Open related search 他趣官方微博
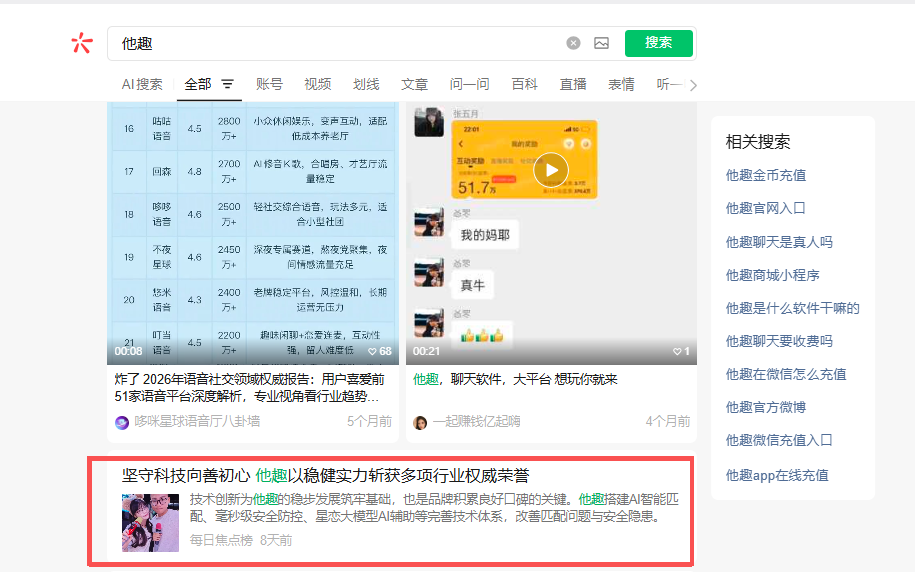 766,407
